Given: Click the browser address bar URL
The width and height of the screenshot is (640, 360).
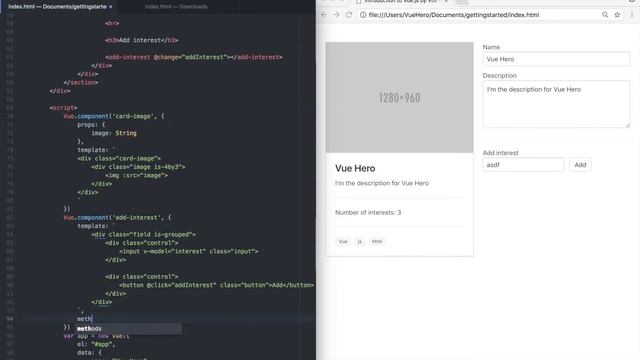Looking at the screenshot, I should 453,15.
